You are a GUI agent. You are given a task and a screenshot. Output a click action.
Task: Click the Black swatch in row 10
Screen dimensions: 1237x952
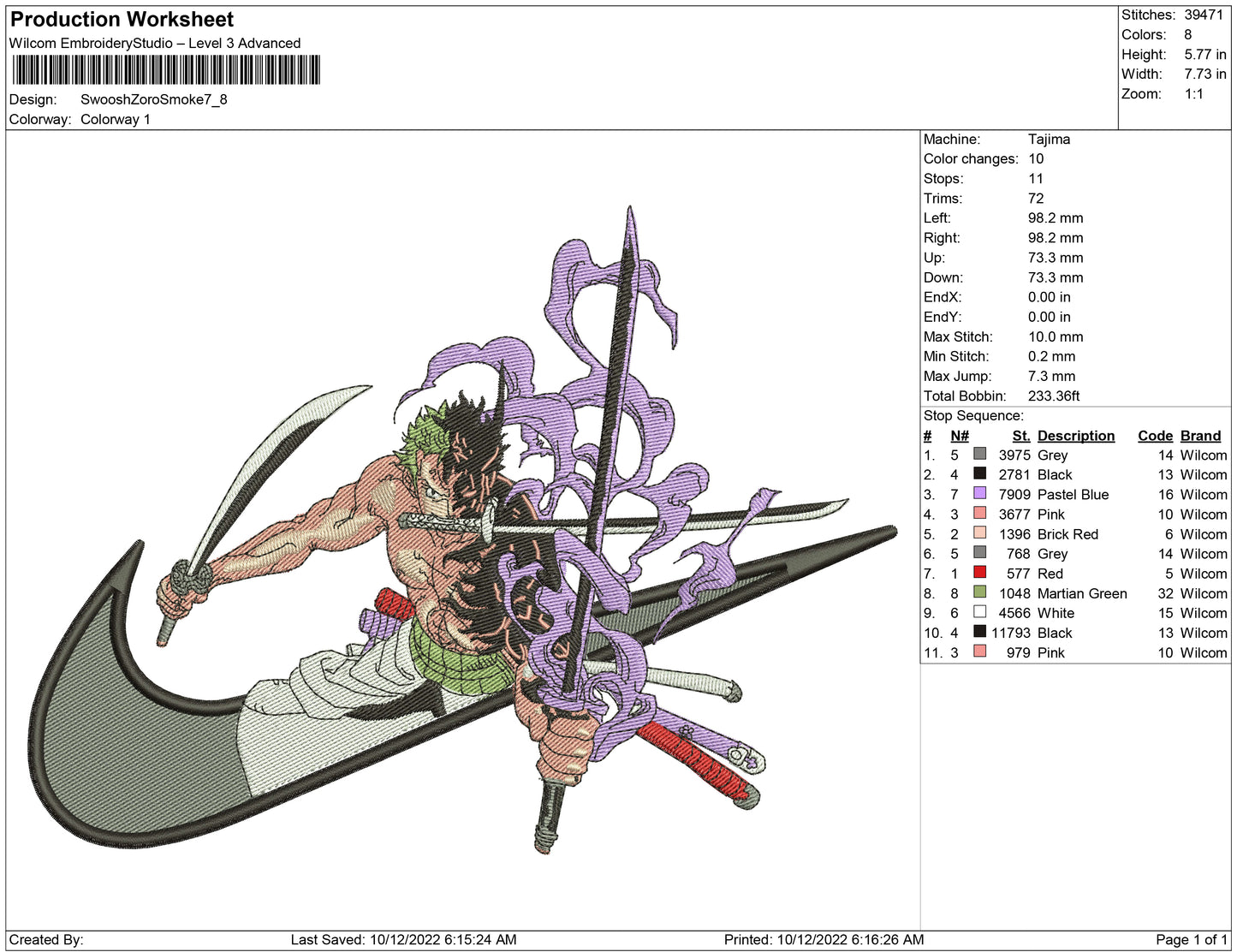(x=979, y=631)
